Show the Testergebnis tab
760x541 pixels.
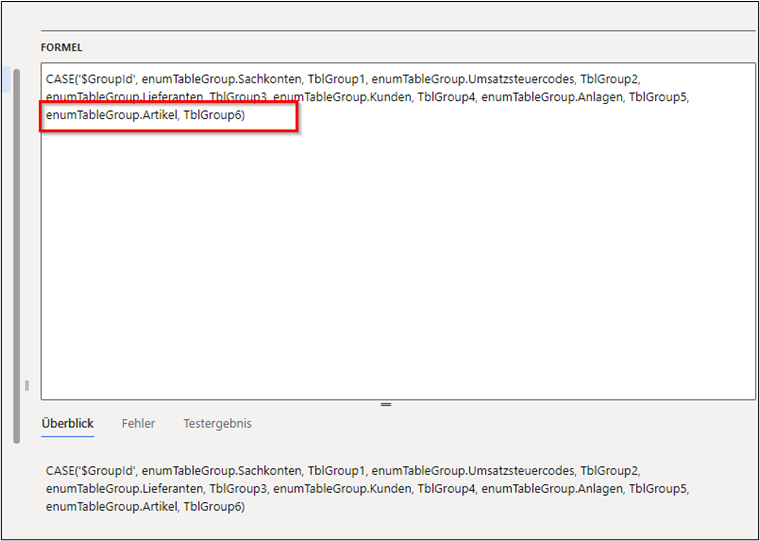217,423
